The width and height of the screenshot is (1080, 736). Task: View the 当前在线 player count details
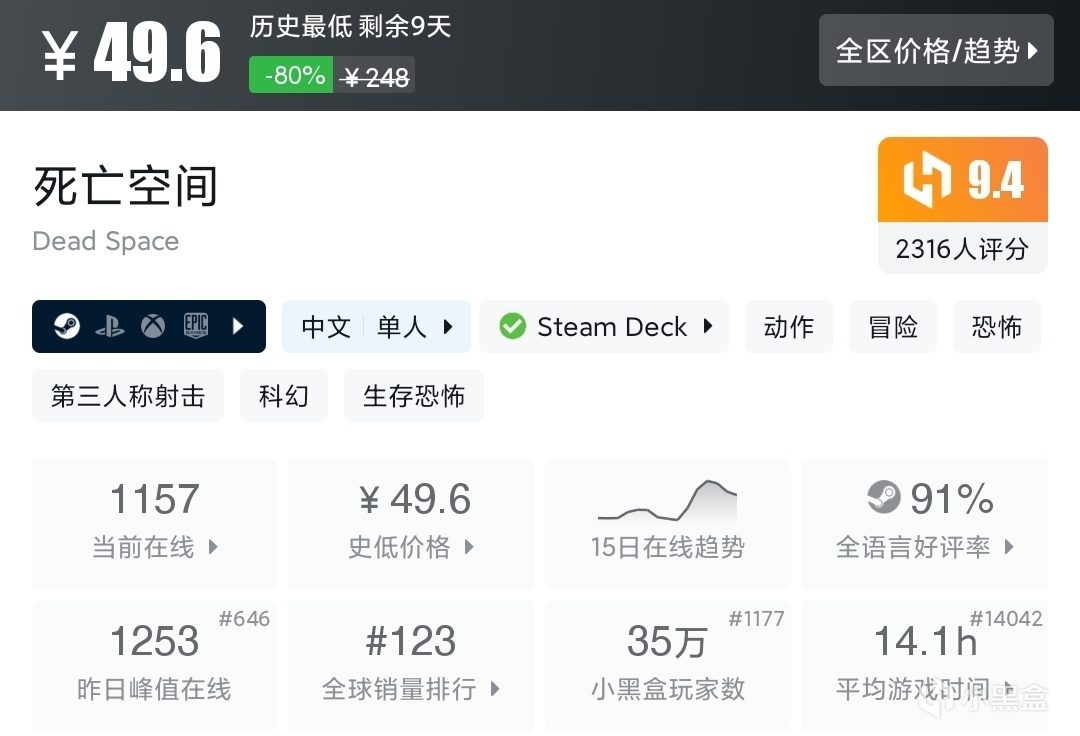click(x=155, y=524)
